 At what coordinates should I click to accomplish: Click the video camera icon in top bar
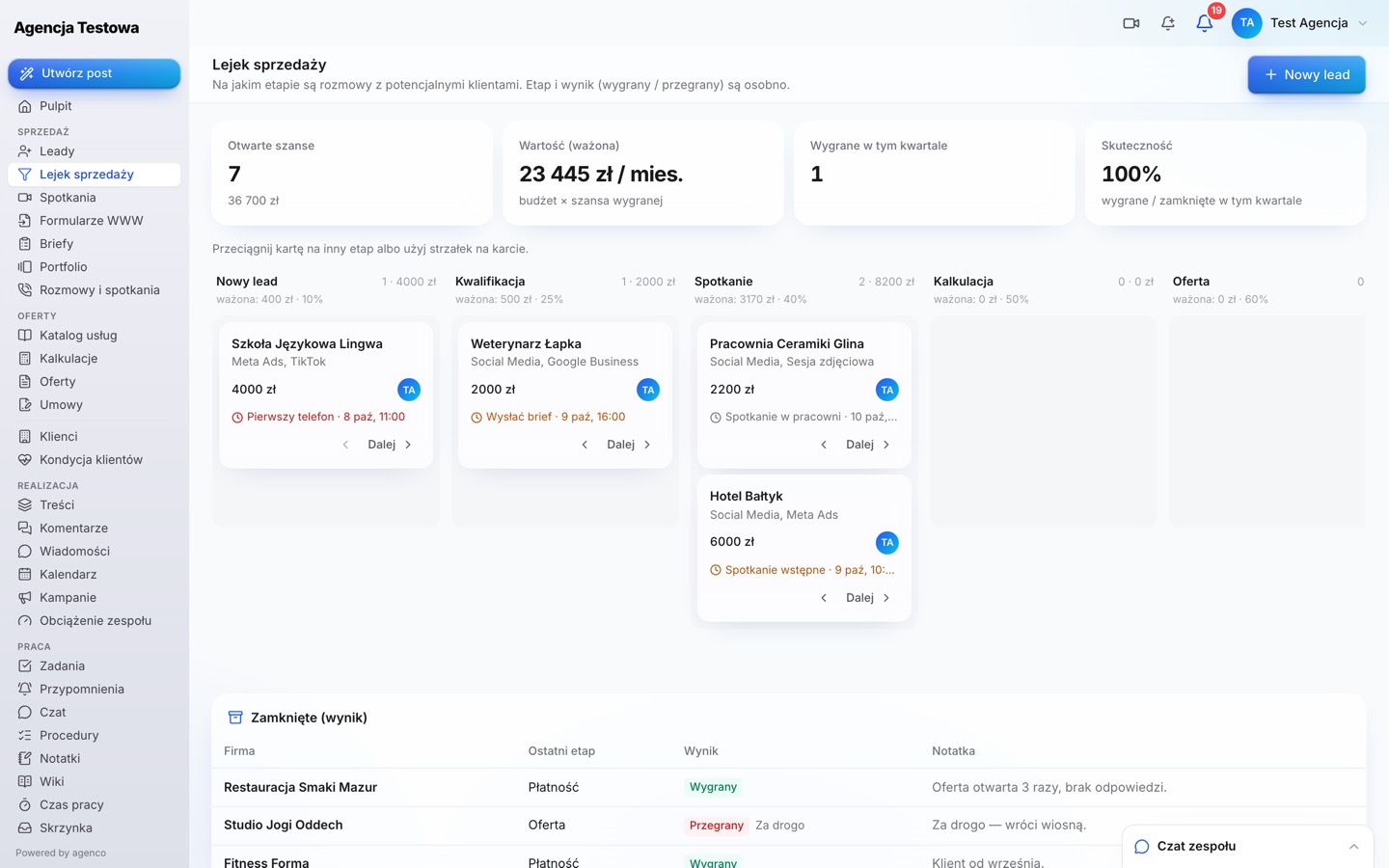pos(1131,23)
